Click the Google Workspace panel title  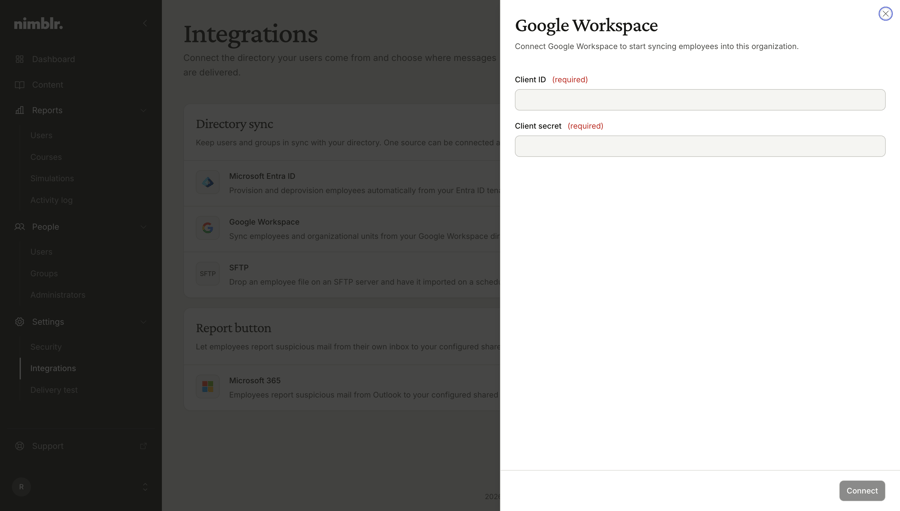pyautogui.click(x=586, y=26)
